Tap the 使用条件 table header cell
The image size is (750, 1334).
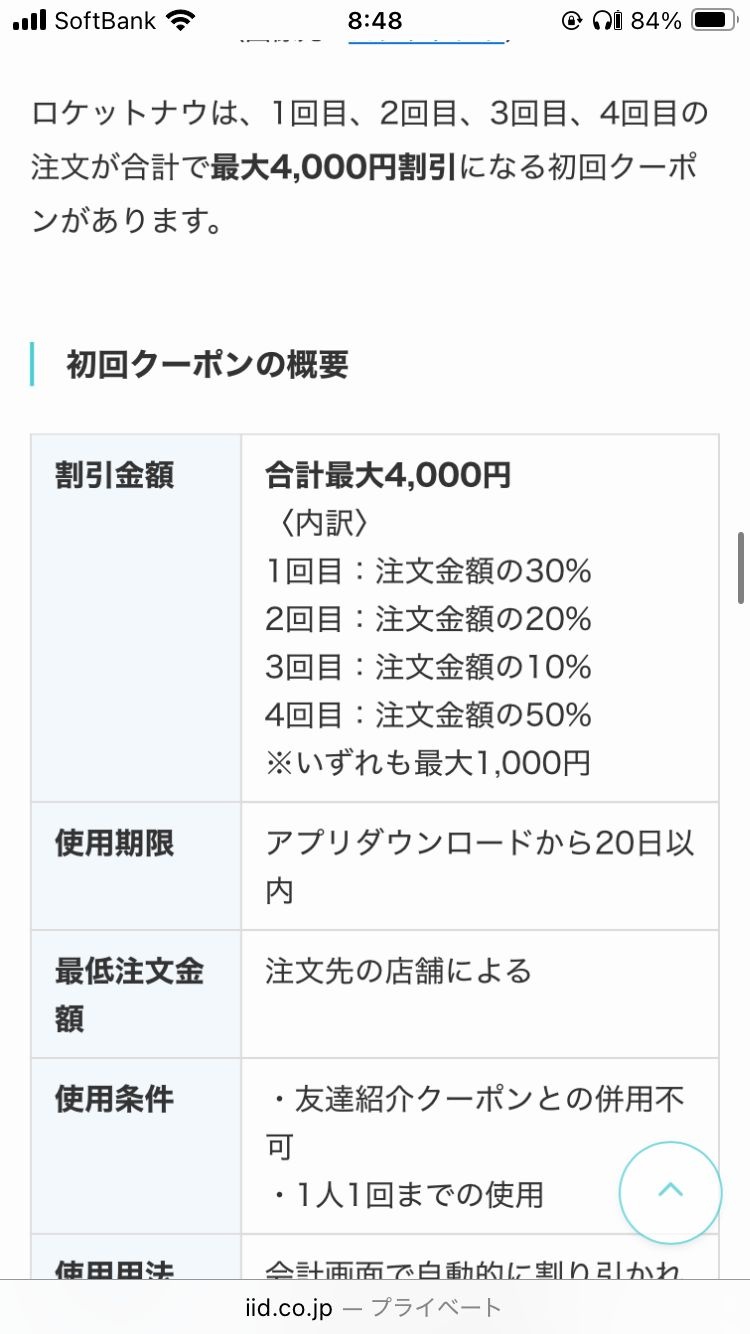click(x=114, y=1100)
